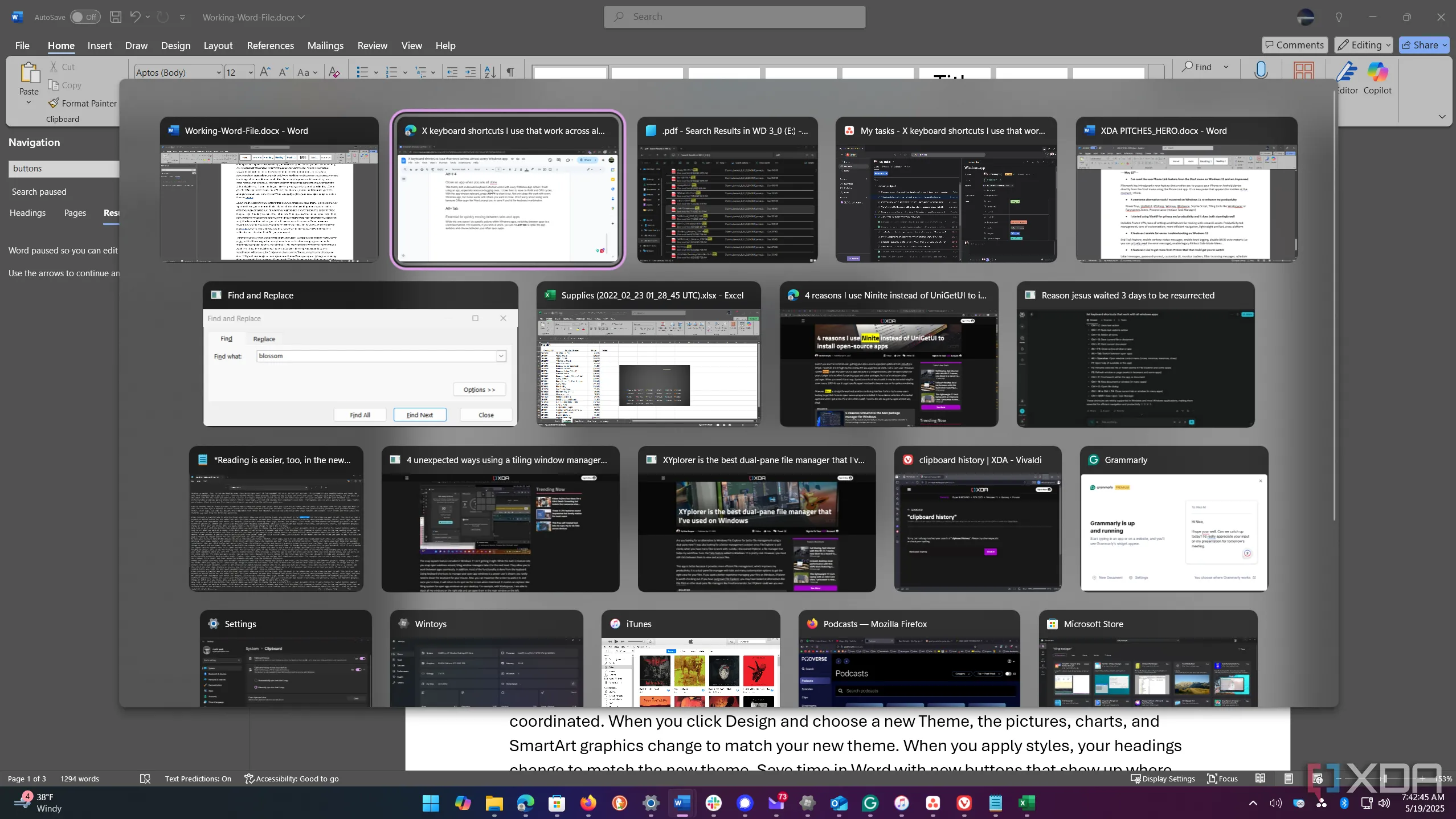Open Windows Start menu
The height and width of the screenshot is (819, 1456).
431,803
